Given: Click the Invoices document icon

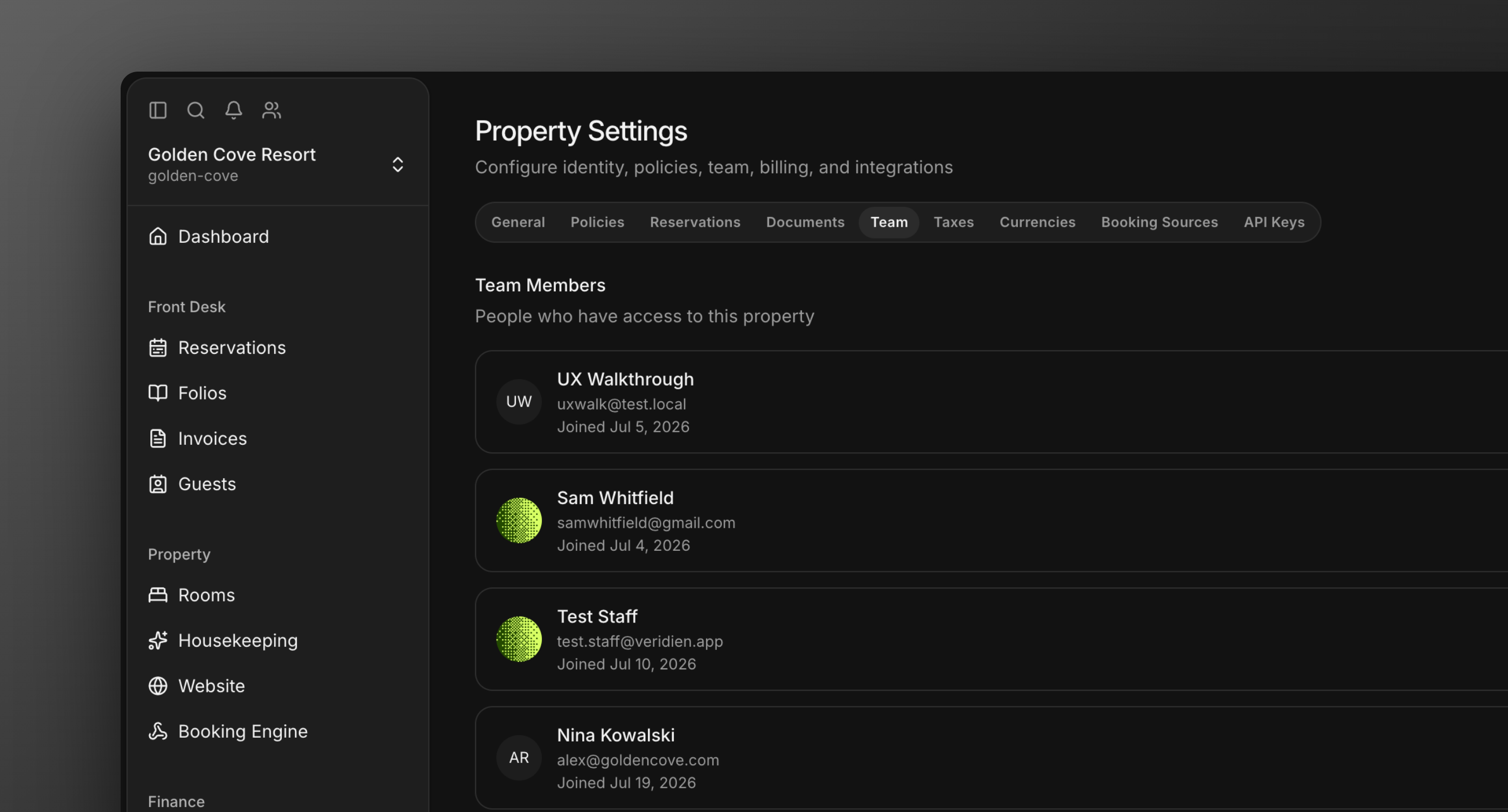Looking at the screenshot, I should 158,438.
